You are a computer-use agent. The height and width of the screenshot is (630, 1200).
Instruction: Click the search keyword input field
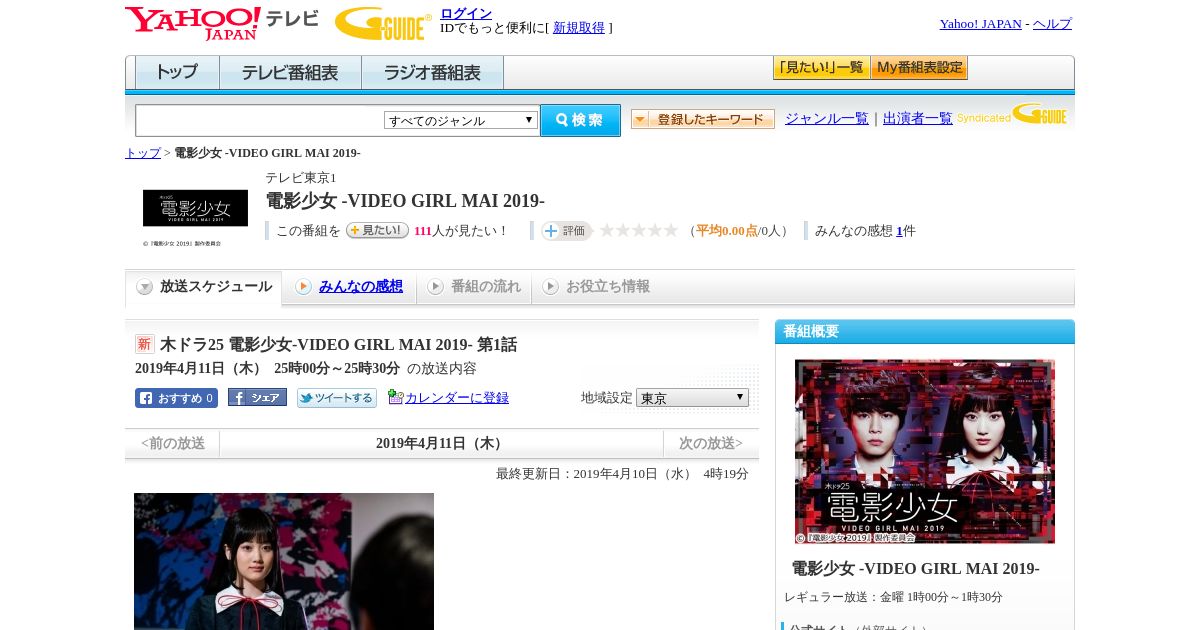click(260, 121)
